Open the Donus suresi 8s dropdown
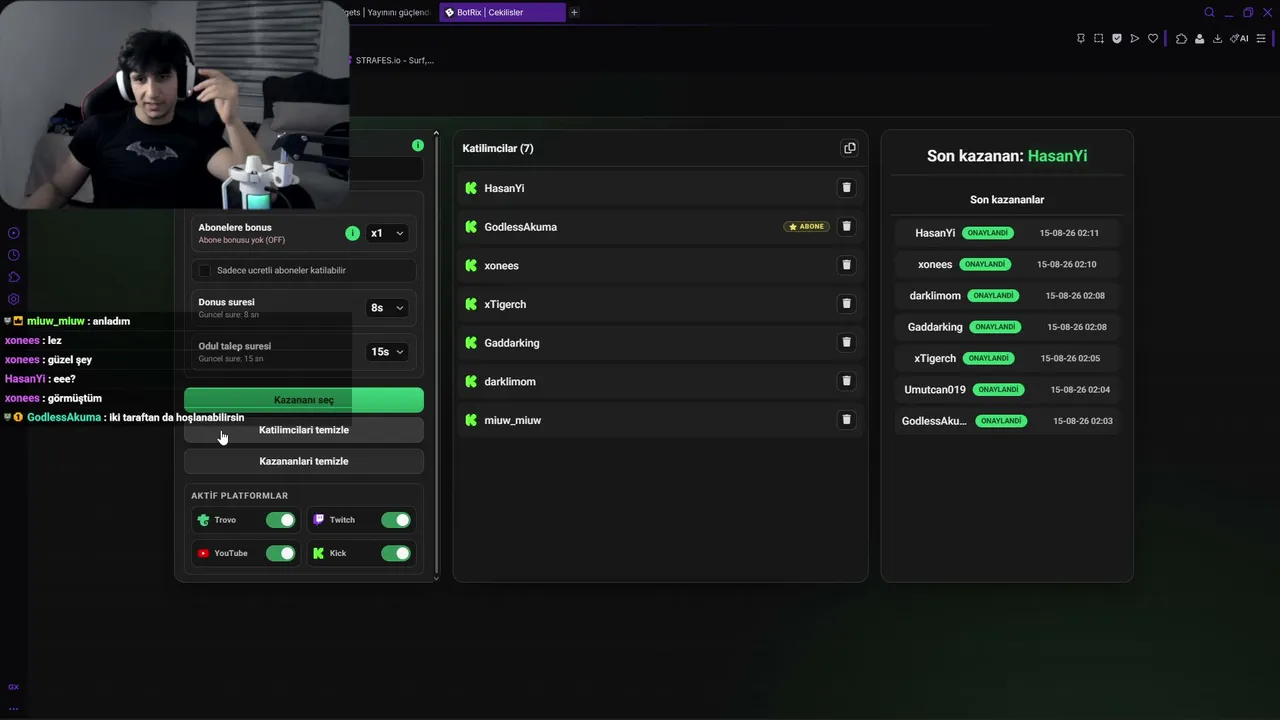Image resolution: width=1280 pixels, height=720 pixels. 387,308
